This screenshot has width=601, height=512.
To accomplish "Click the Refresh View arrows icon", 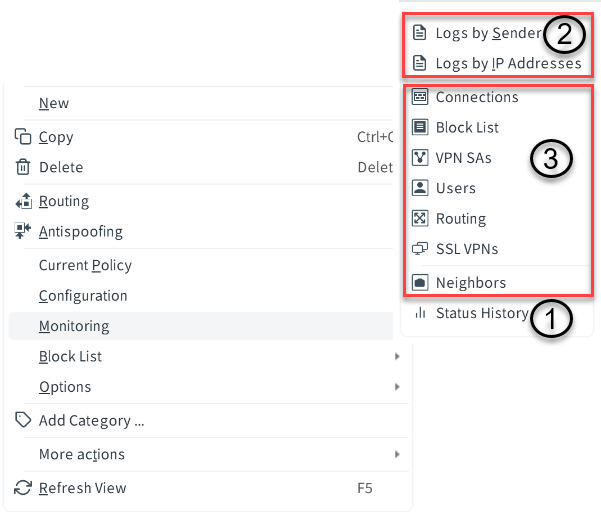I will click(x=23, y=487).
